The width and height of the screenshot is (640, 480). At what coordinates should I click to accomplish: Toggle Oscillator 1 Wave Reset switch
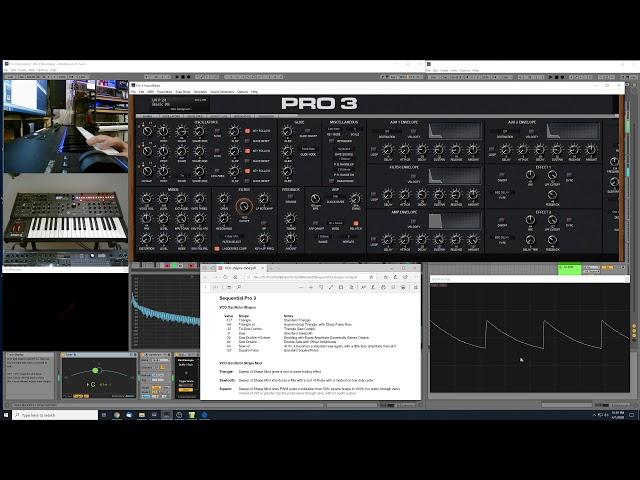point(247,141)
